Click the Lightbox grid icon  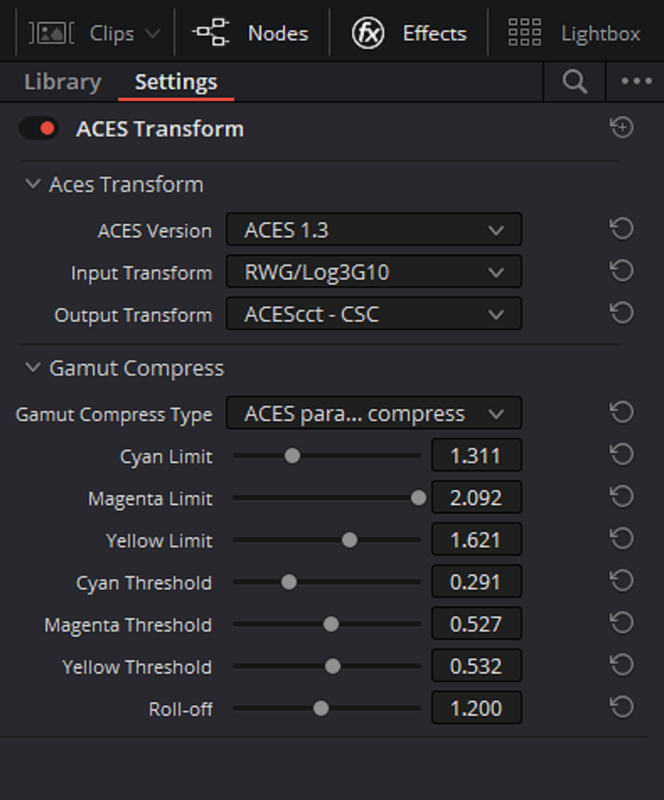(525, 33)
